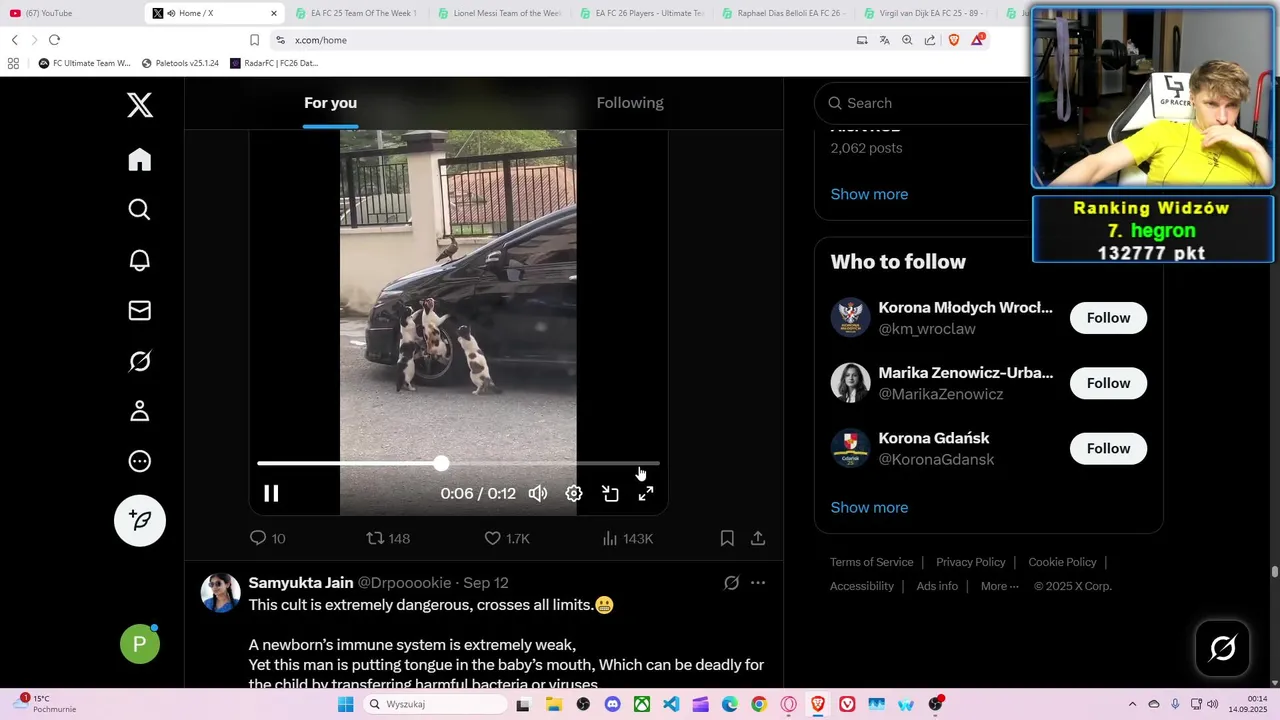The width and height of the screenshot is (1280, 720).
Task: Click the translate page icon in address bar
Action: tap(884, 40)
